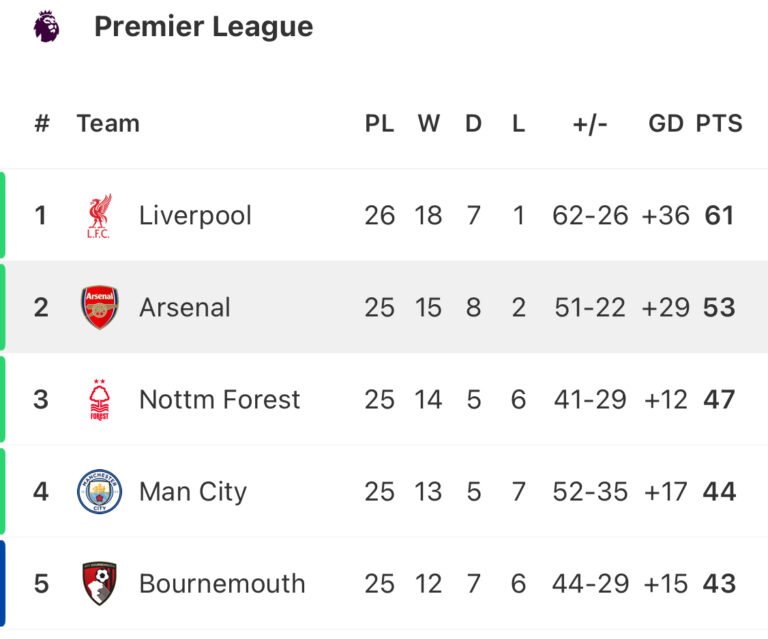Click the PL played column header
The image size is (768, 639).
point(379,124)
